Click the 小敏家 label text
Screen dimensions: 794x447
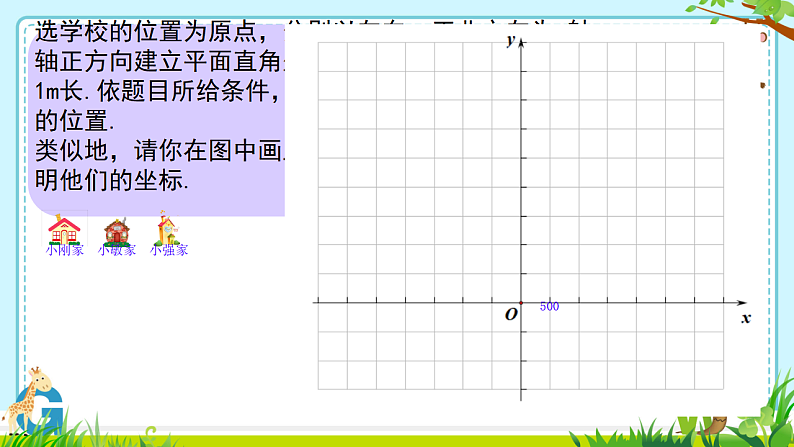pyautogui.click(x=117, y=250)
